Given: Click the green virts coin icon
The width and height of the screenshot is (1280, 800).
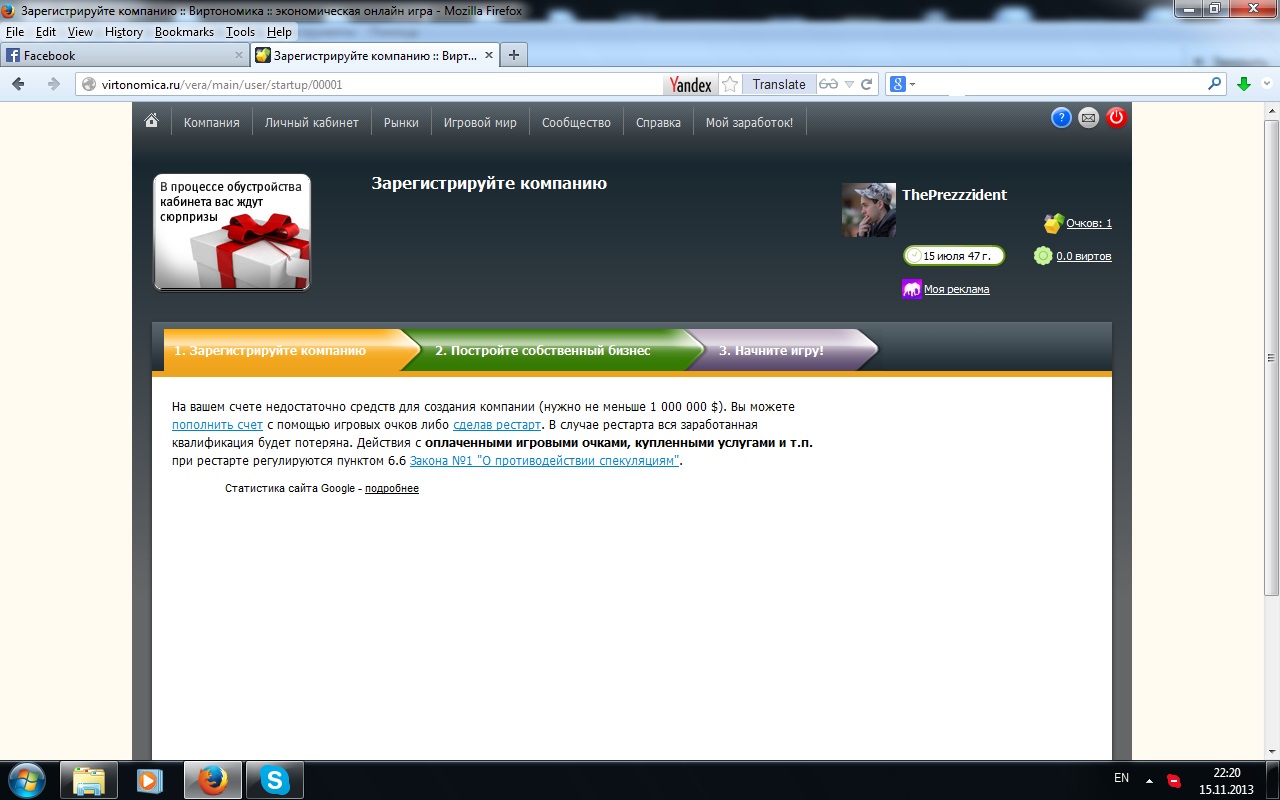Looking at the screenshot, I should click(x=1043, y=256).
